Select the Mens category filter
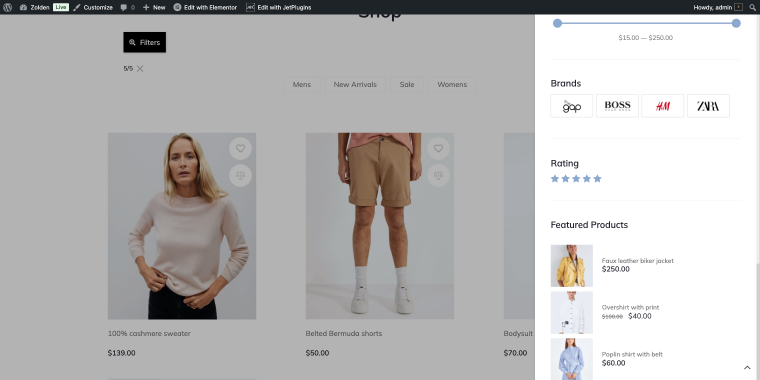 tap(301, 84)
